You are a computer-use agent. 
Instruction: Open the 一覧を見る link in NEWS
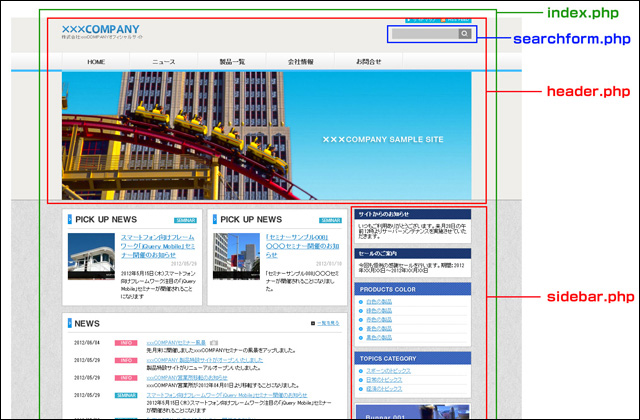coord(327,324)
